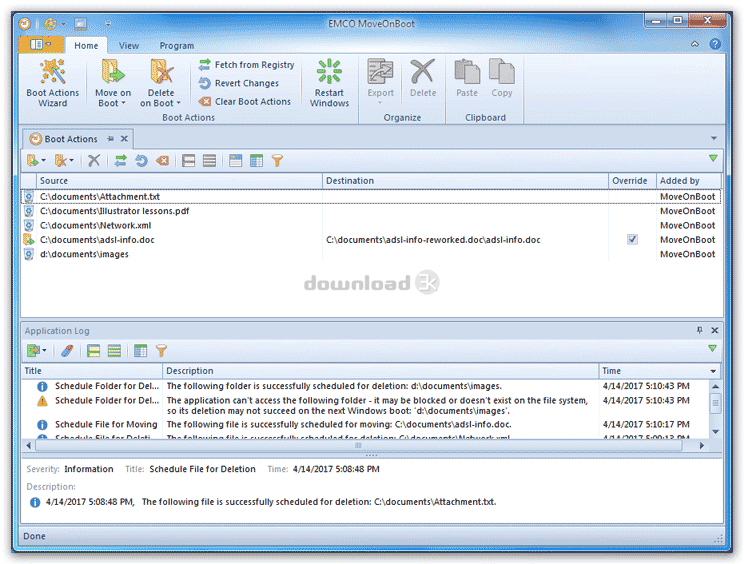Close the Application Log panel
This screenshot has width=744, height=564.
point(715,330)
